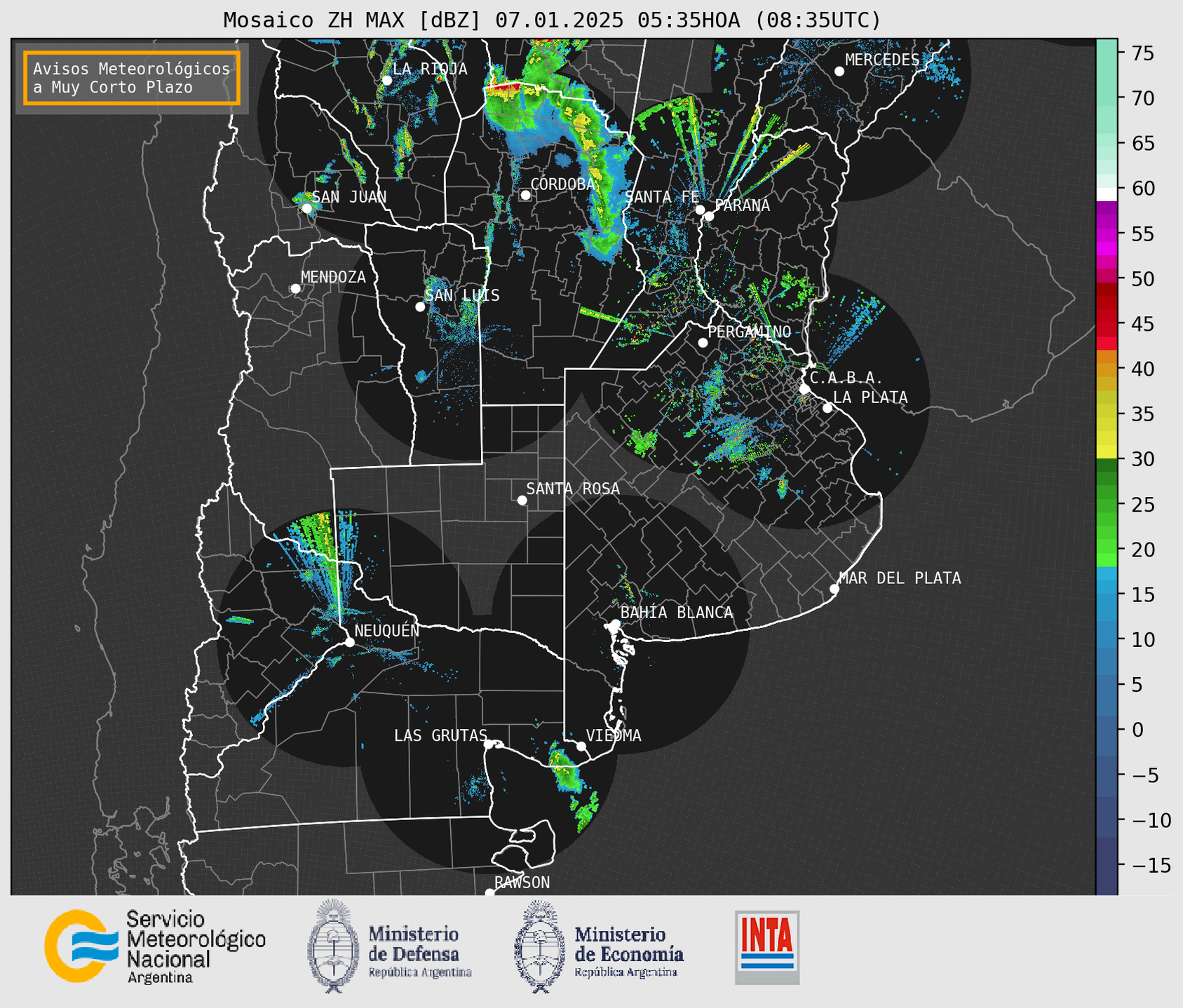Click the INTA logo
The width and height of the screenshot is (1183, 1008).
[x=767, y=948]
